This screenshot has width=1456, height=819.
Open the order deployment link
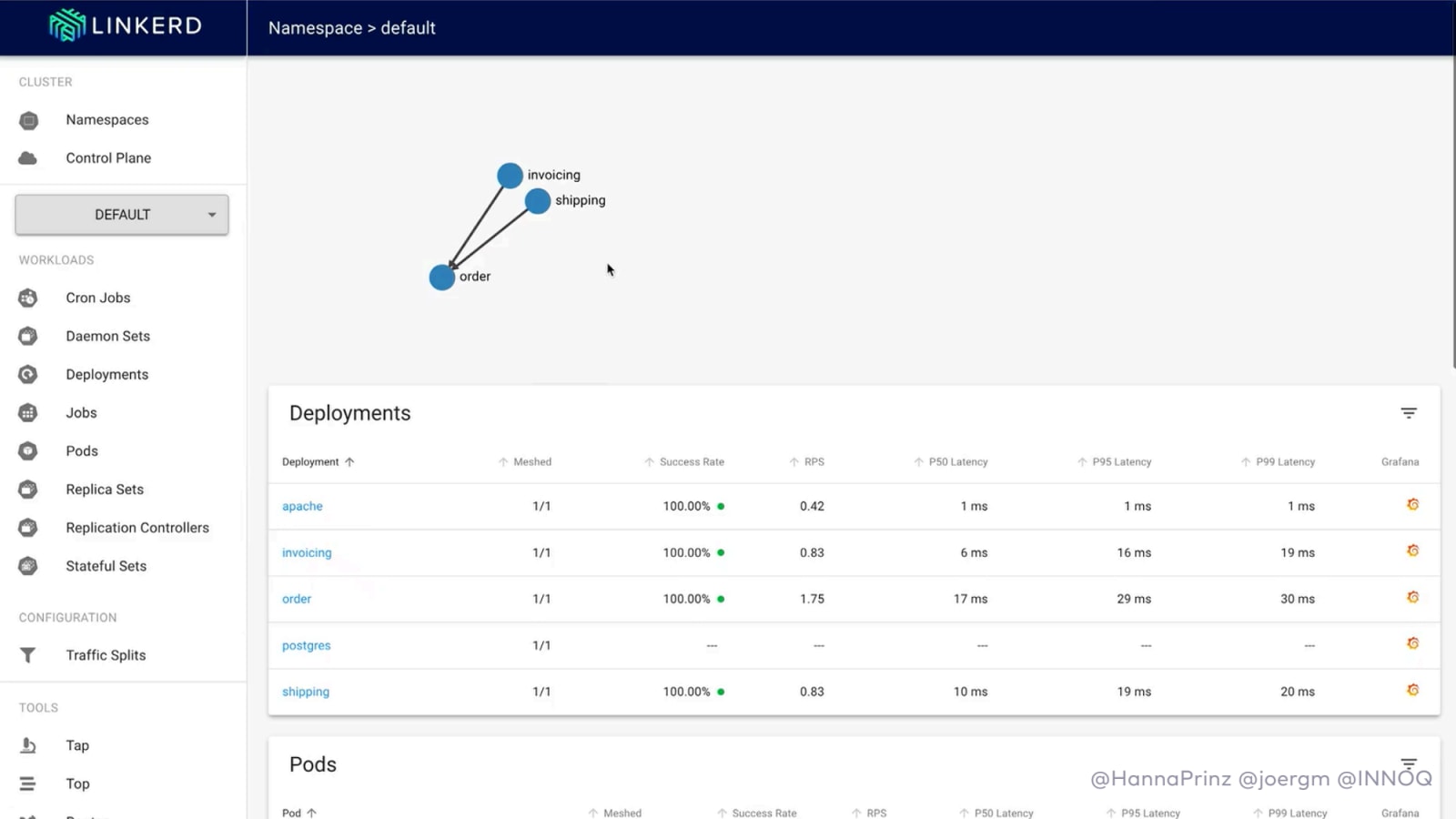coord(297,599)
